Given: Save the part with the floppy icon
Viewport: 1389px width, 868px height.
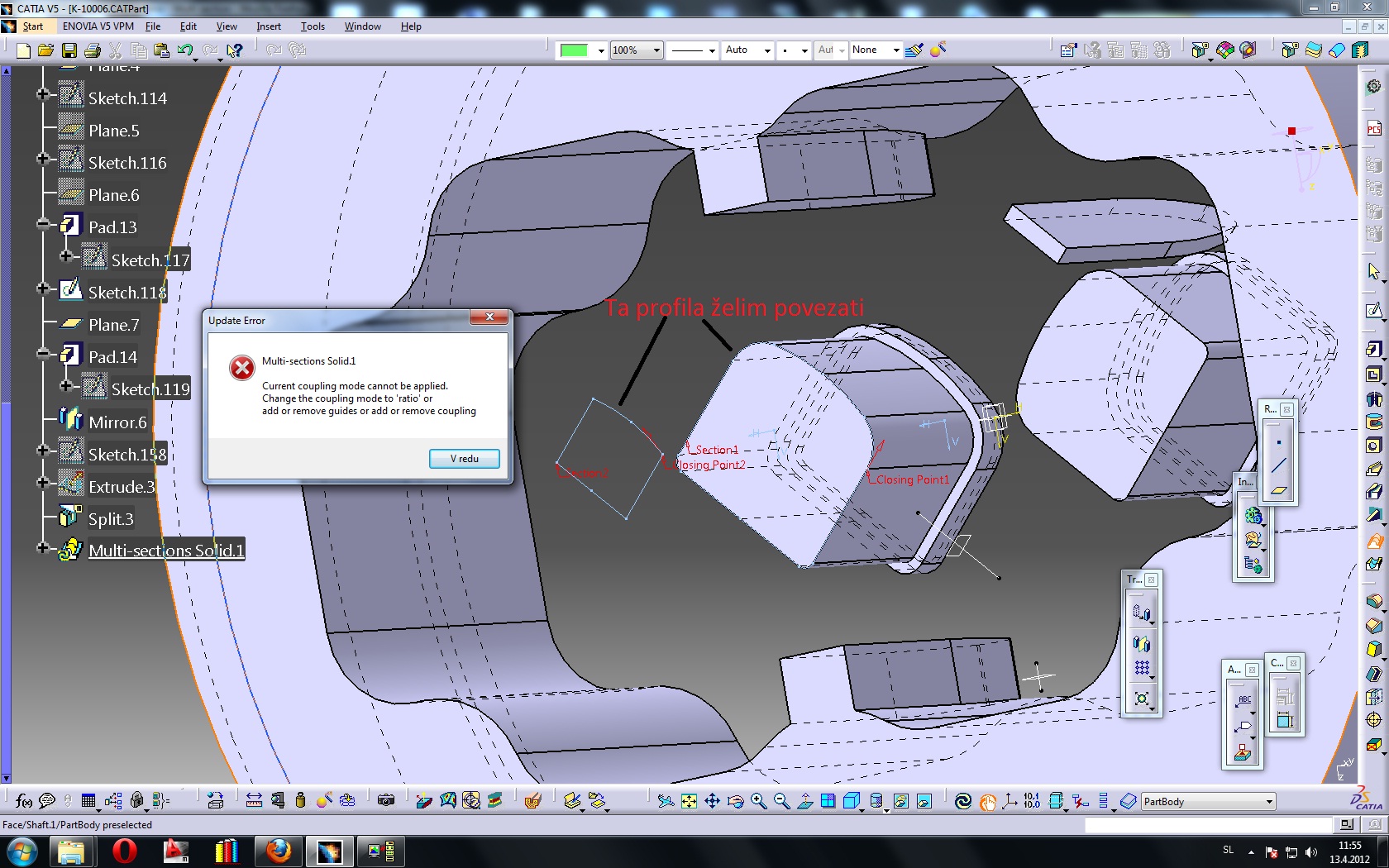Looking at the screenshot, I should point(69,50).
